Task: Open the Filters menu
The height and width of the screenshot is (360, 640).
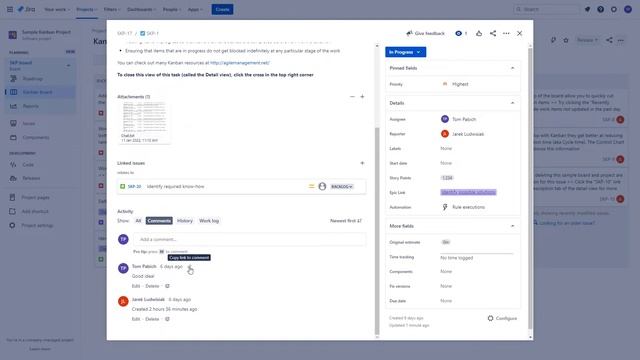Action: click(111, 9)
